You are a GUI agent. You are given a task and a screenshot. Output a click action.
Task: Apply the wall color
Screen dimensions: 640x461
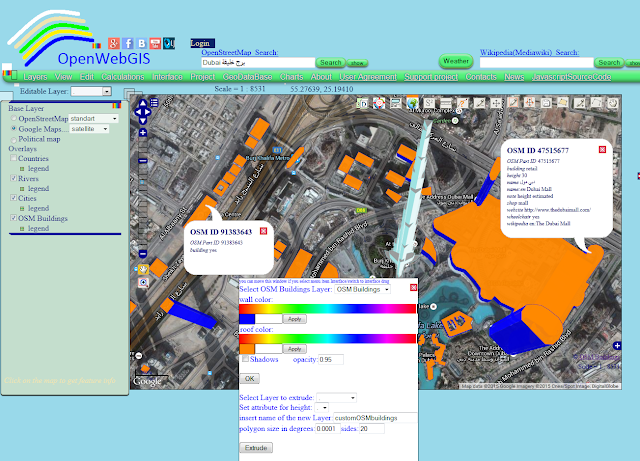(x=294, y=319)
